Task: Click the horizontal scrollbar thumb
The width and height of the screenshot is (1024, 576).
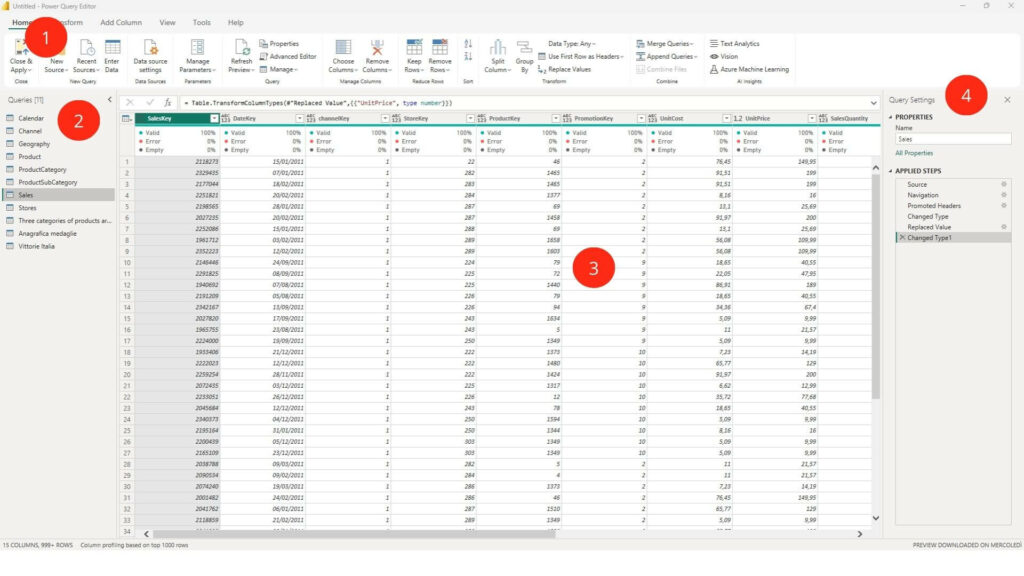Action: (353, 534)
